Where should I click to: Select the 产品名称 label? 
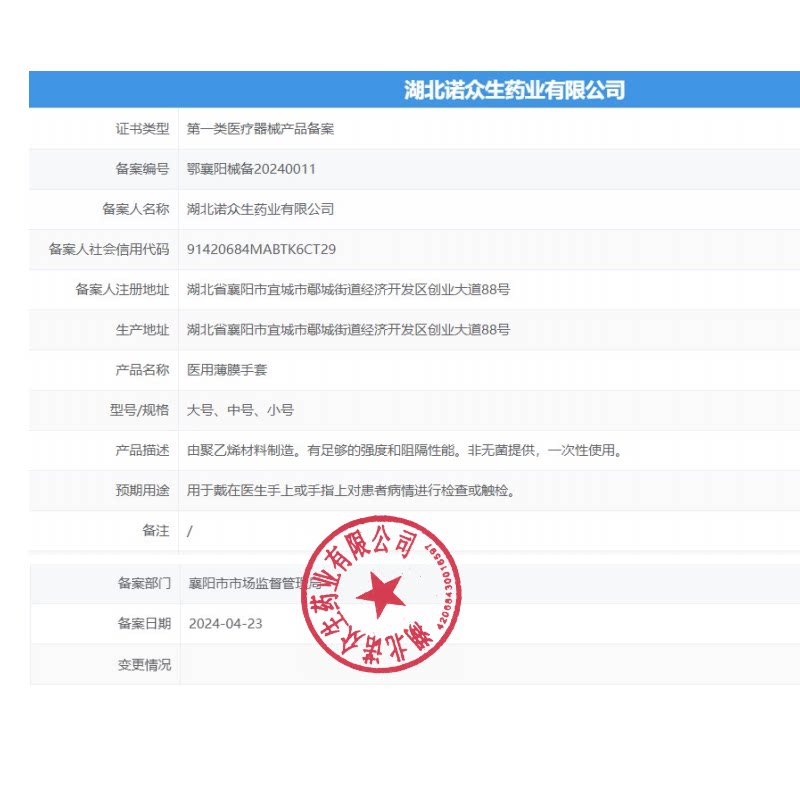(x=142, y=369)
